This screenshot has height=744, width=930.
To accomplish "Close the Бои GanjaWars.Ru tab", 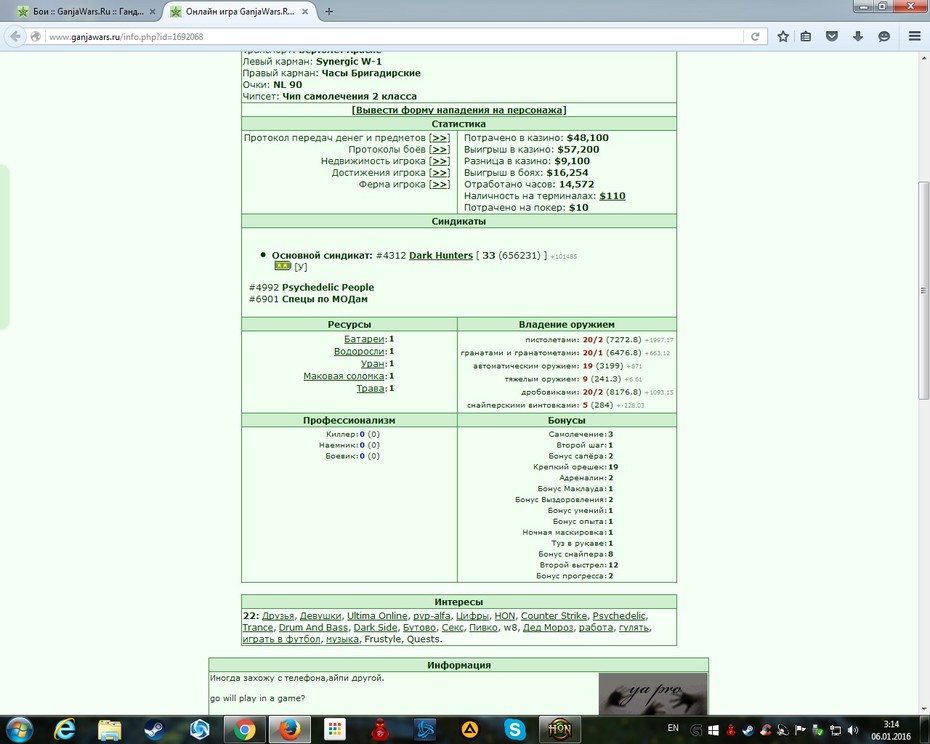I will point(152,11).
